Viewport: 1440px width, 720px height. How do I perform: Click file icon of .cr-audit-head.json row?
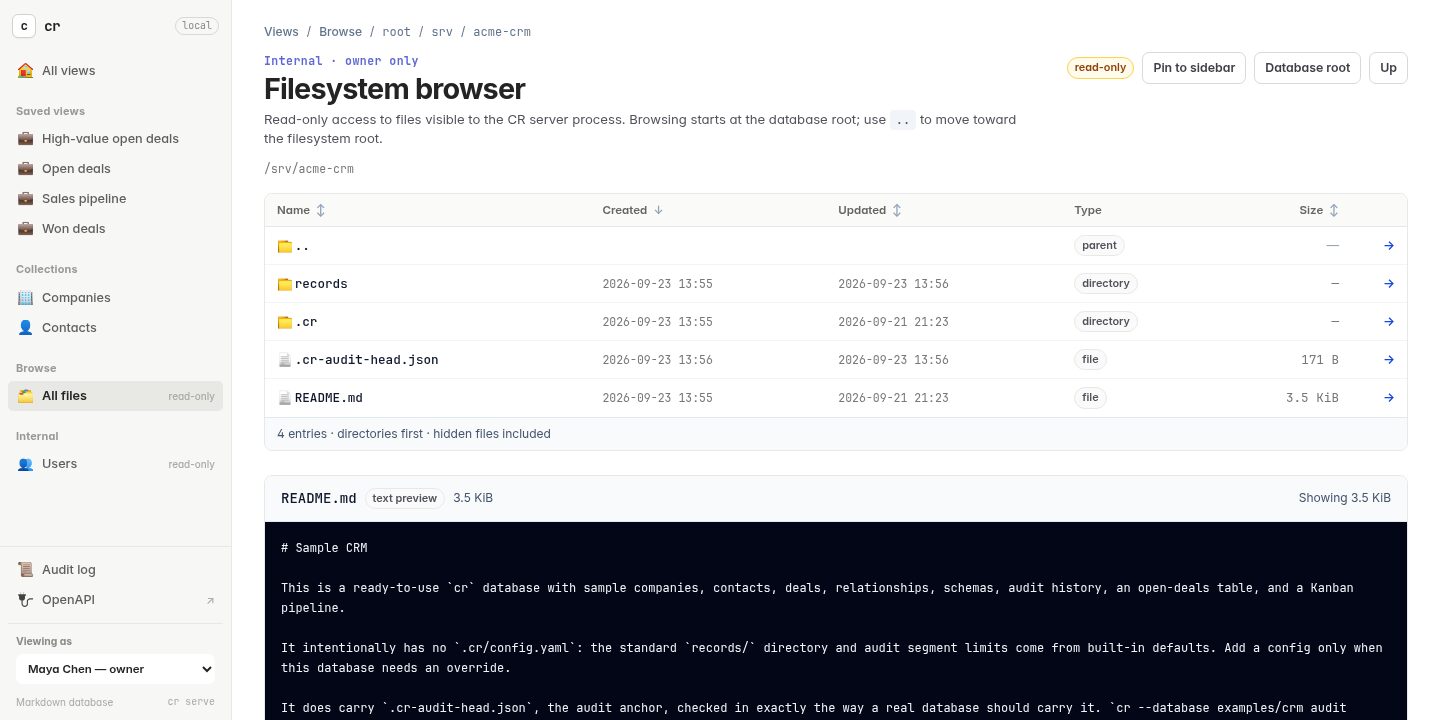coord(285,360)
